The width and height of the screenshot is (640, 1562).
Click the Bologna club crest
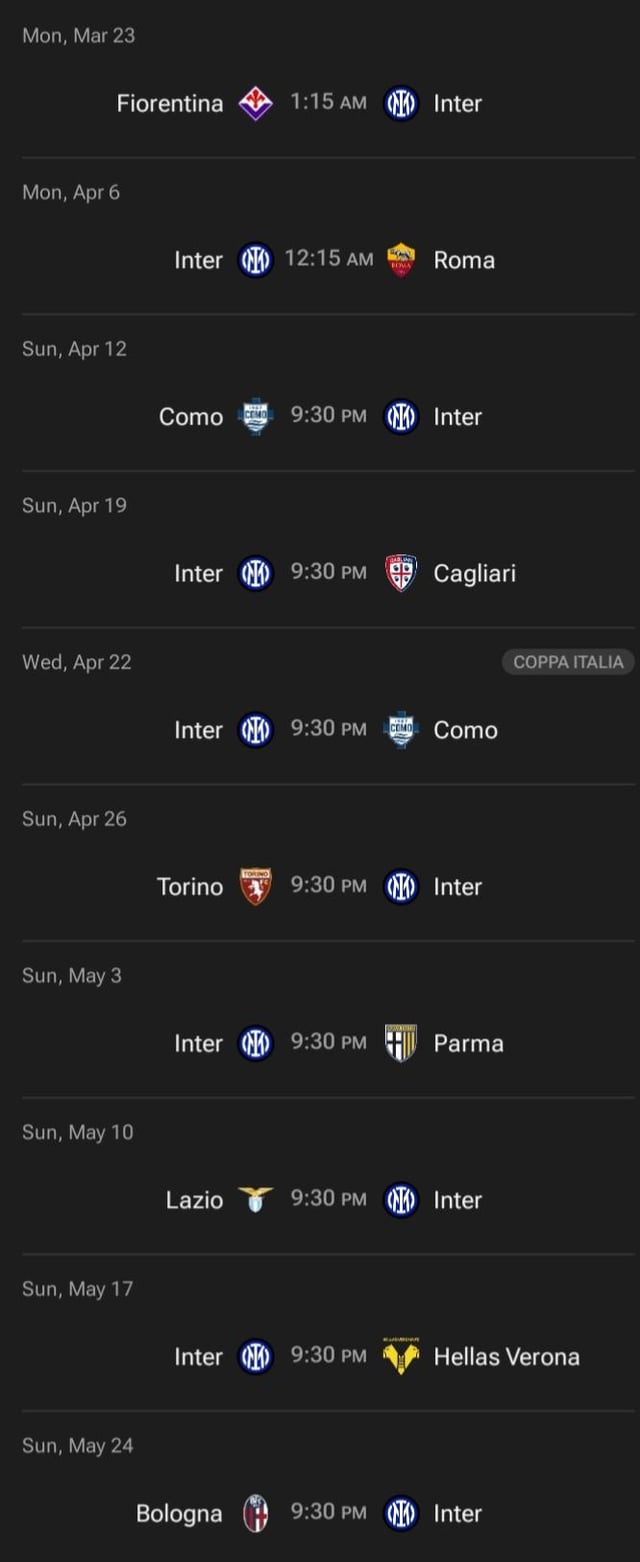(x=256, y=1513)
